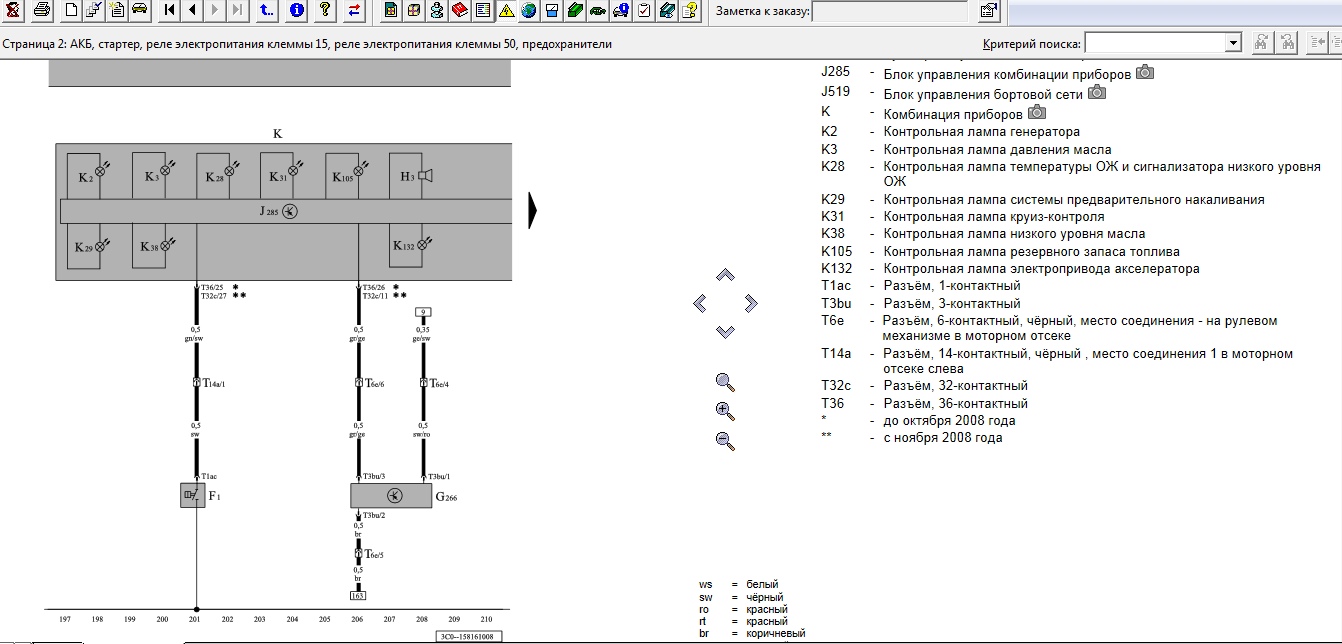The width and height of the screenshot is (1342, 644).
Task: Zoom in with the plus magnifier
Action: (x=725, y=410)
